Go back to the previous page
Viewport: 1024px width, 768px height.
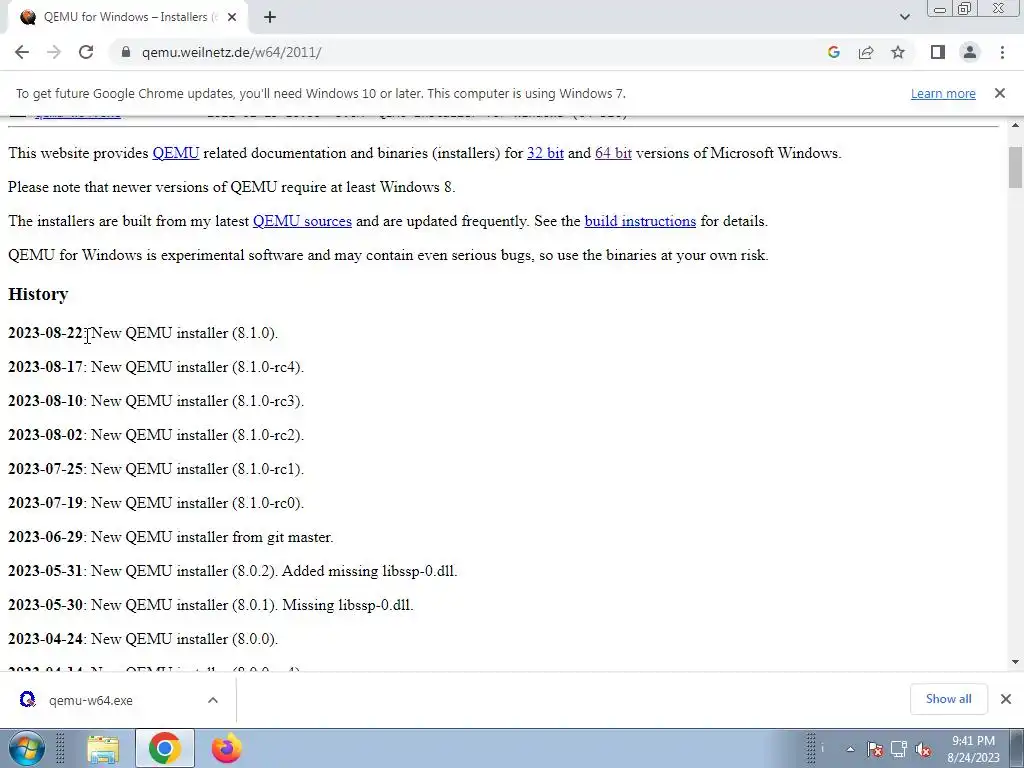point(22,52)
